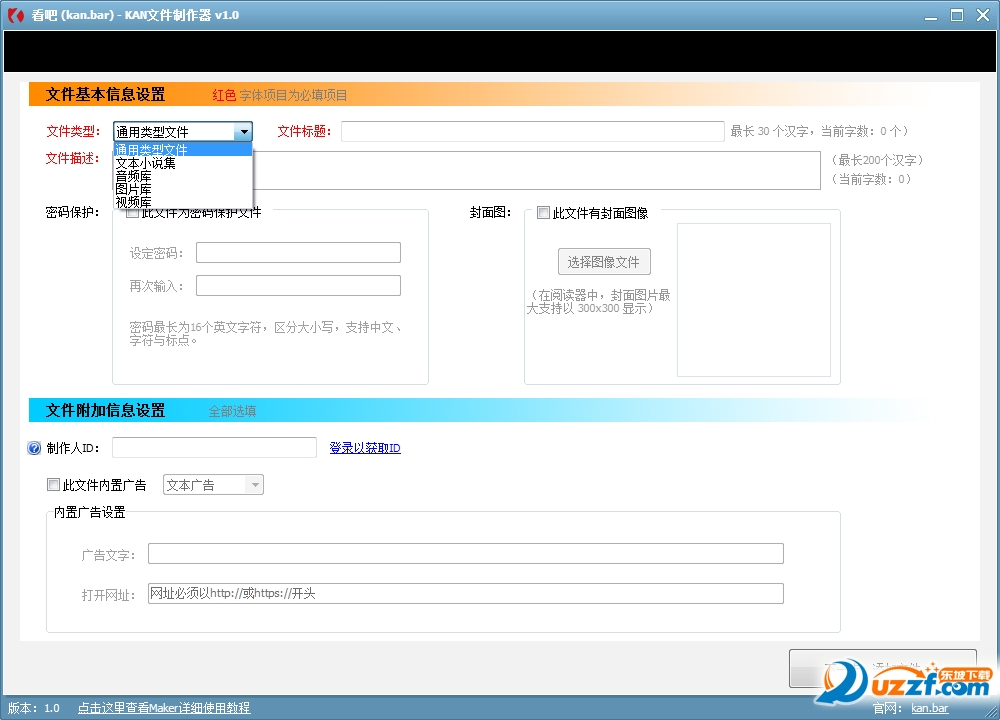Click the red app logo in title bar

pos(15,15)
